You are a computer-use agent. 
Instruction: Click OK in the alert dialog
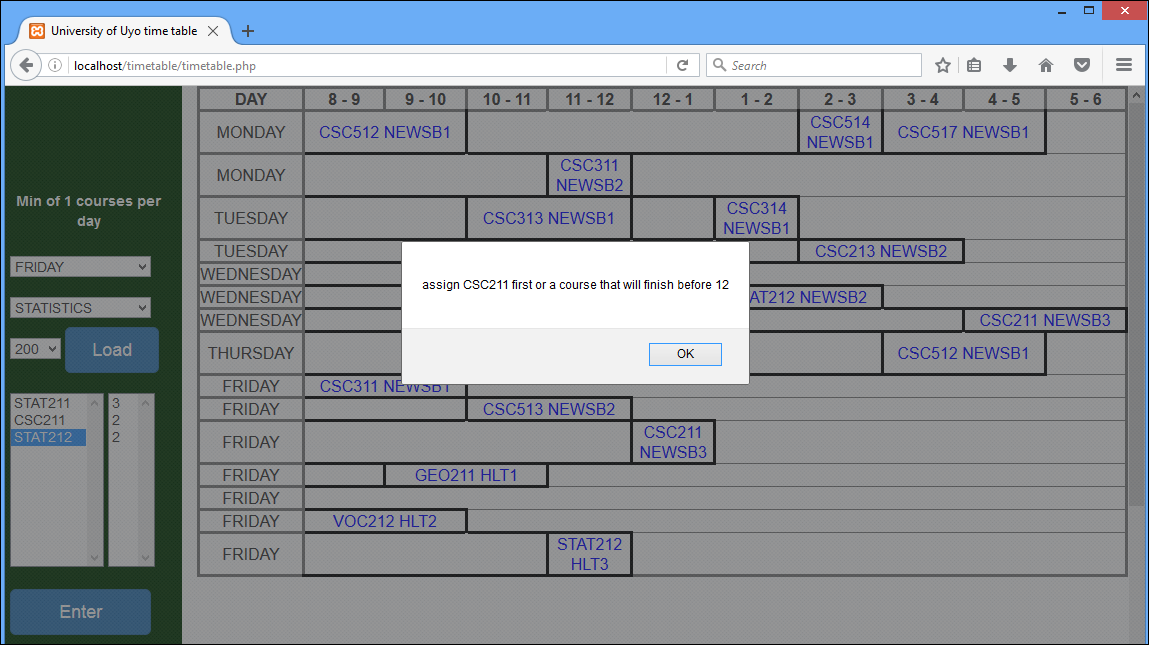(685, 354)
